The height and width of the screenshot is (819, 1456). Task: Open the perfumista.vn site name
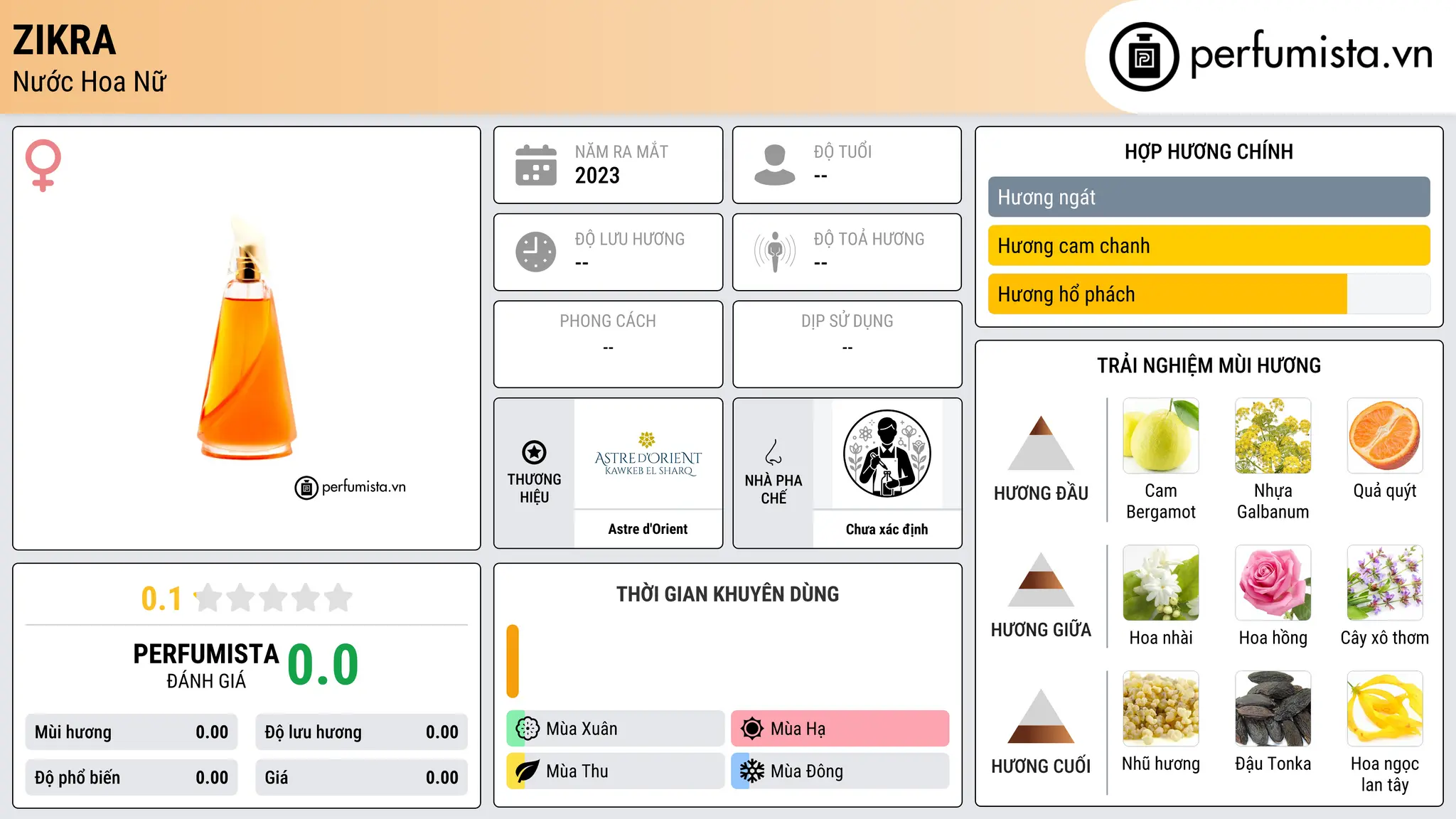[x=1311, y=54]
